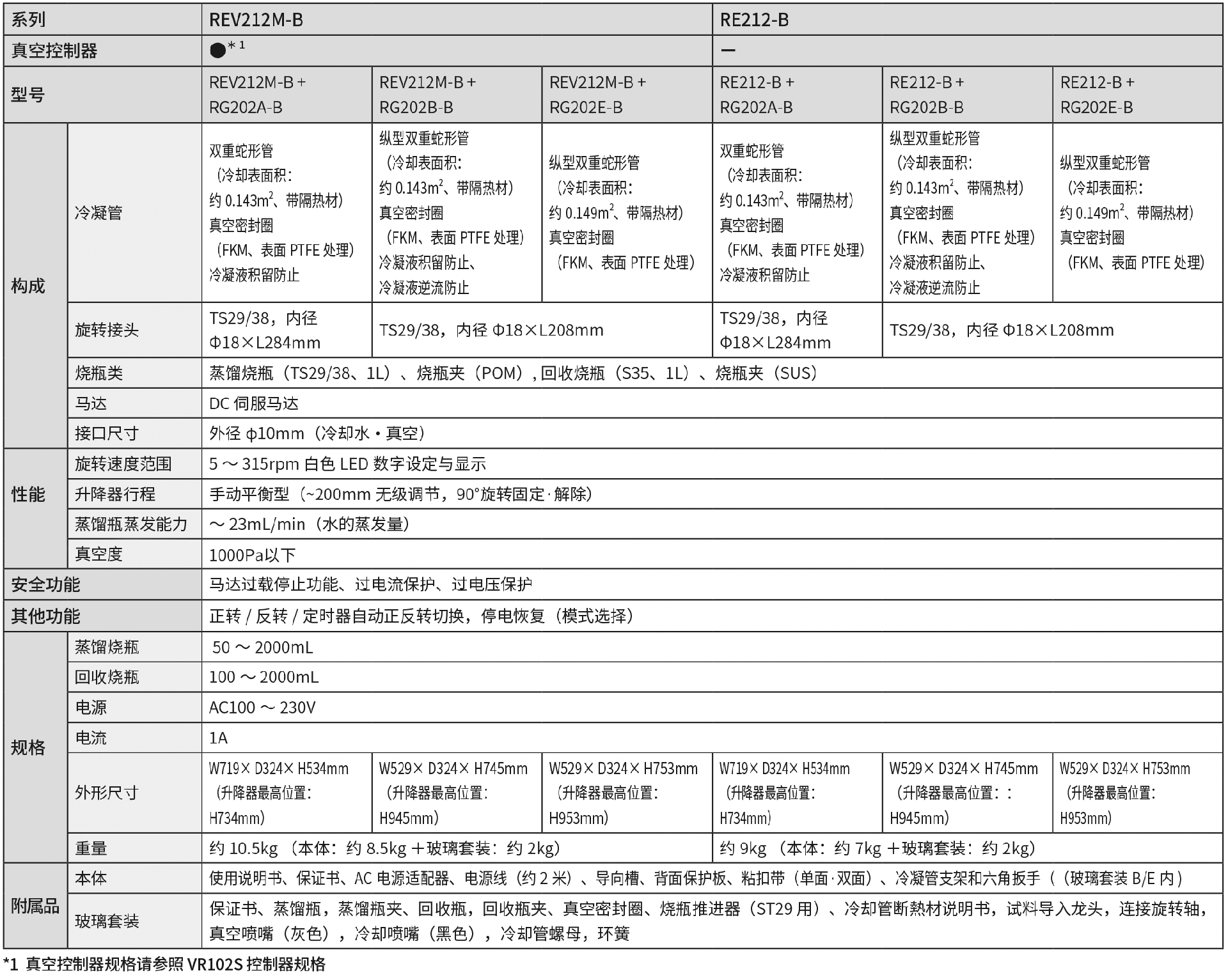Select TS29/38 Φ18×L284mm cell under REV212M-B
Viewport: 1228px width, 980px height.
tap(287, 330)
